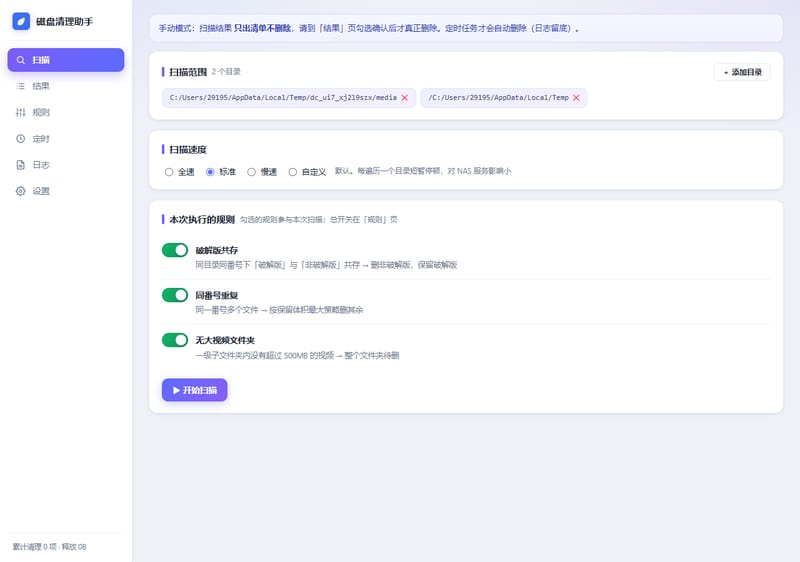Remove the AppData/Local/Temp directory chip

click(576, 98)
